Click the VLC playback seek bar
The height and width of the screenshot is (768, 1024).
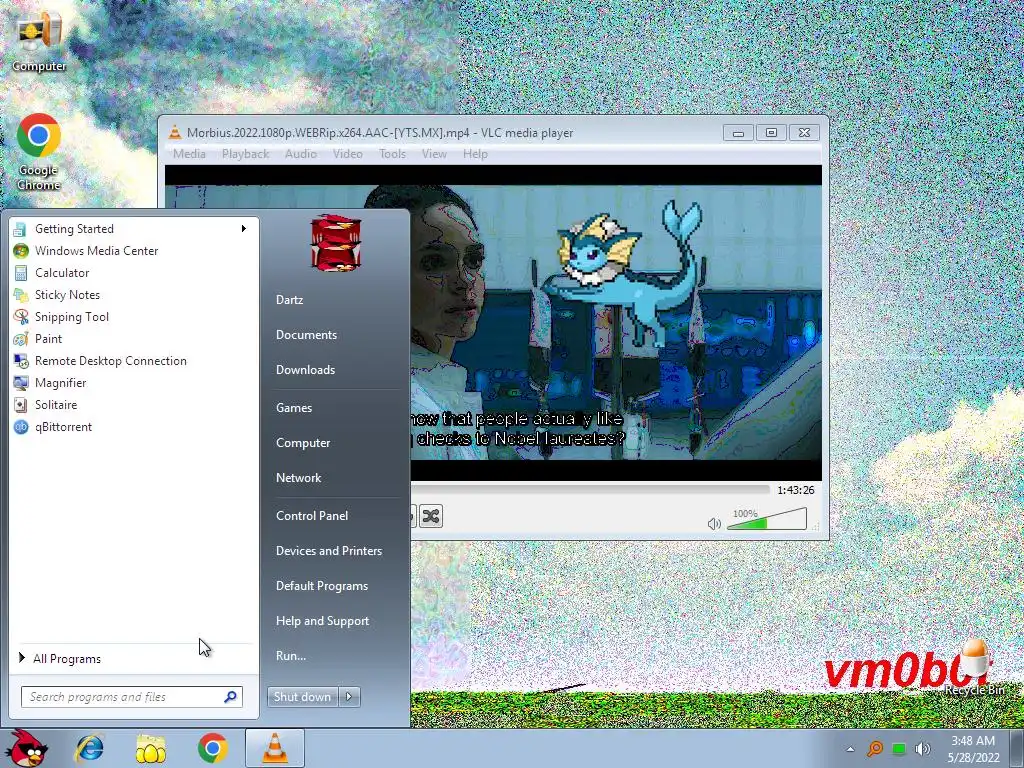(590, 490)
